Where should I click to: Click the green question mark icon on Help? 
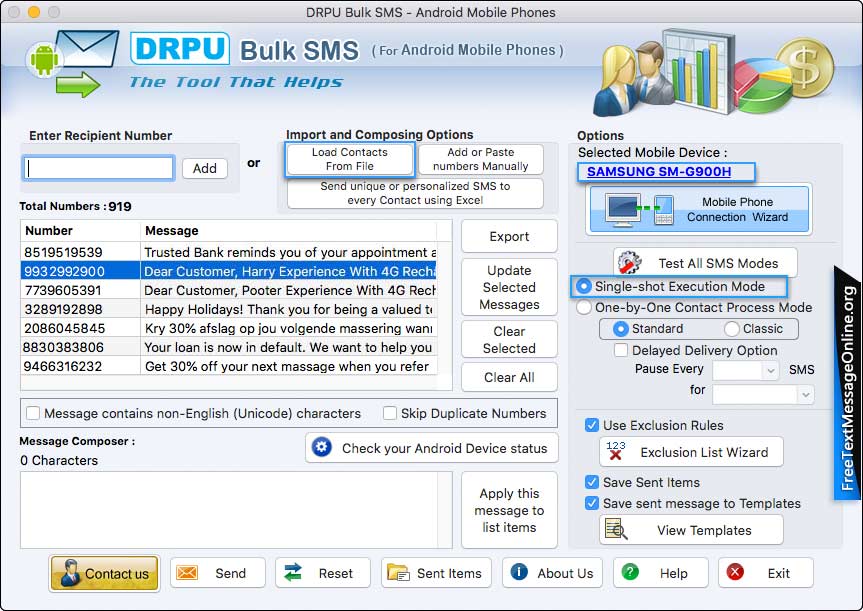[x=630, y=572]
